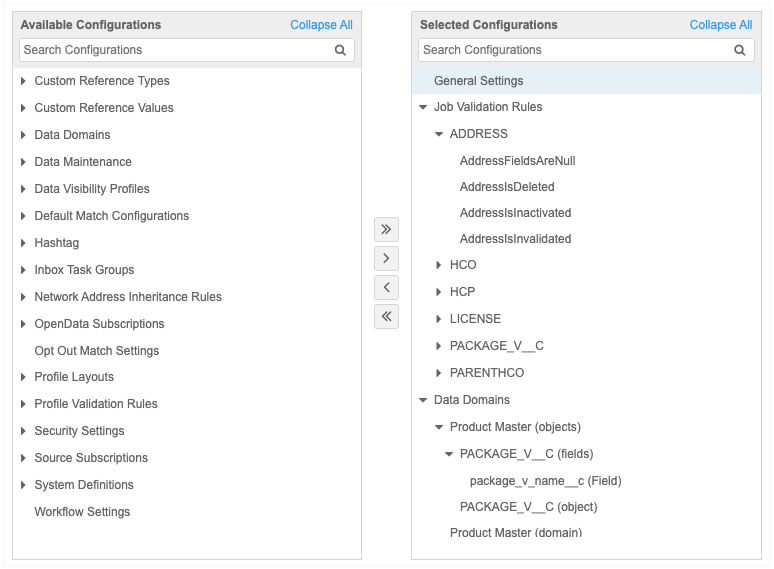
Task: Collapse the PACKAGE_V__C (fields) node
Action: click(x=449, y=454)
